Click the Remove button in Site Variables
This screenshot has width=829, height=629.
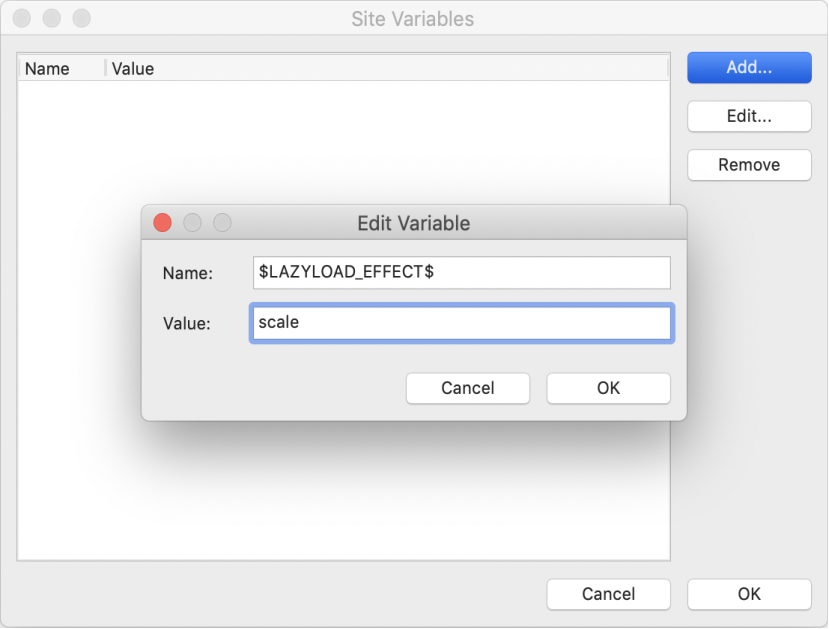pyautogui.click(x=749, y=165)
